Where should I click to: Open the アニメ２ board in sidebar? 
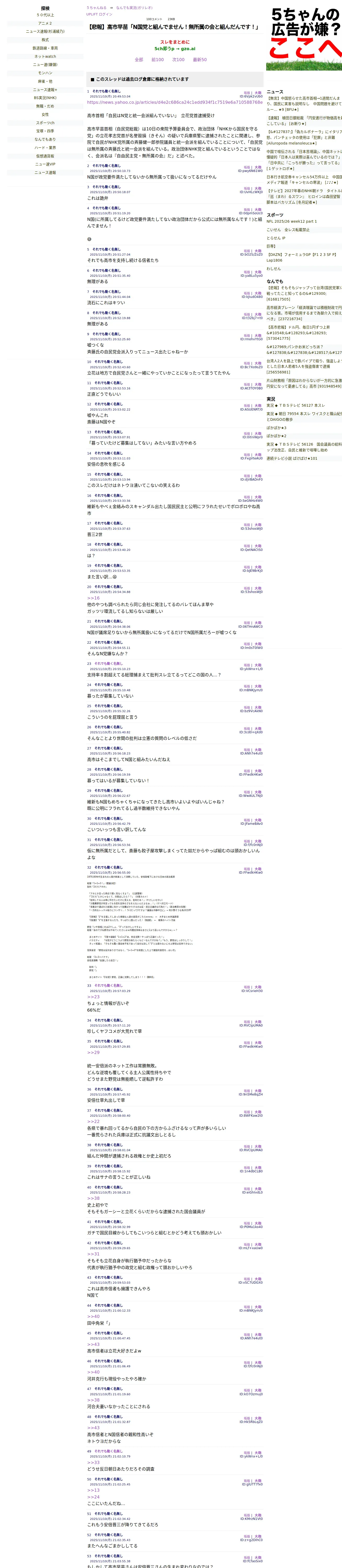coord(45,23)
